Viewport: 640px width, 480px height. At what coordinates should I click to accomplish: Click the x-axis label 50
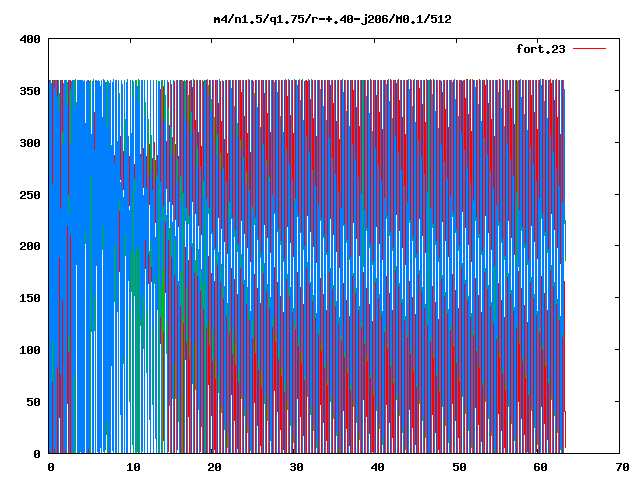point(459,467)
